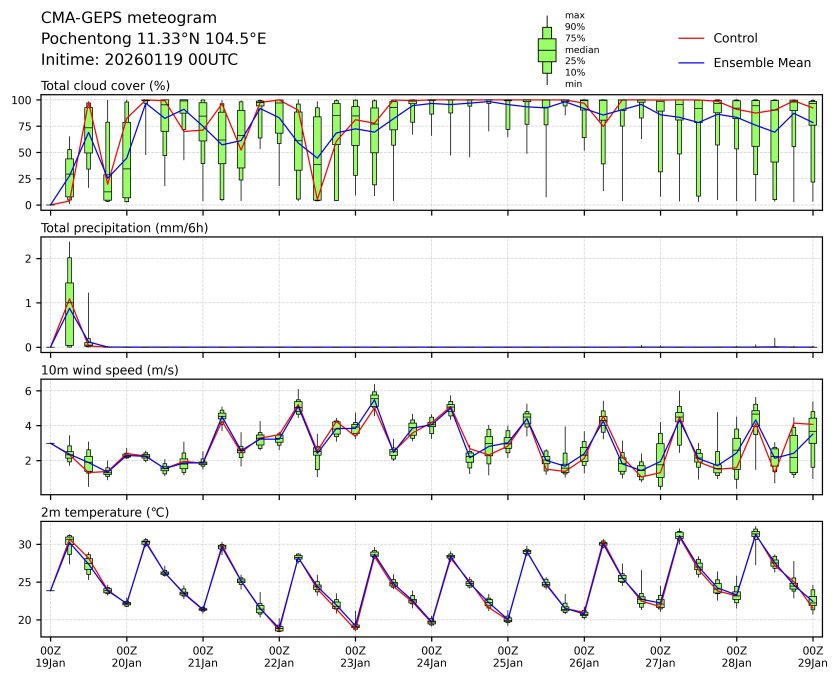Click the 00Z 29Jan time axis label

tap(812, 656)
